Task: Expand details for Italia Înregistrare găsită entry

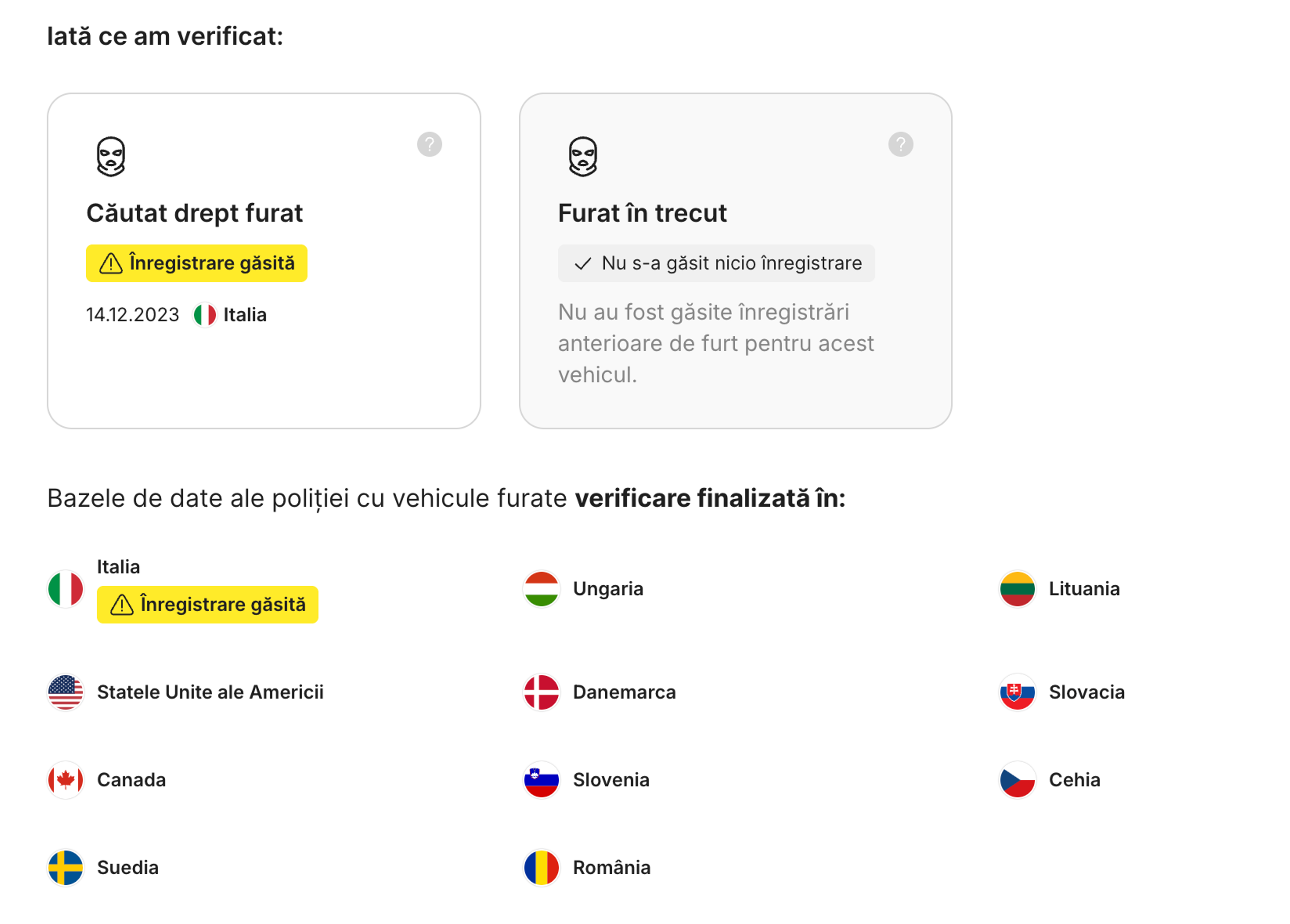Action: pyautogui.click(x=208, y=604)
